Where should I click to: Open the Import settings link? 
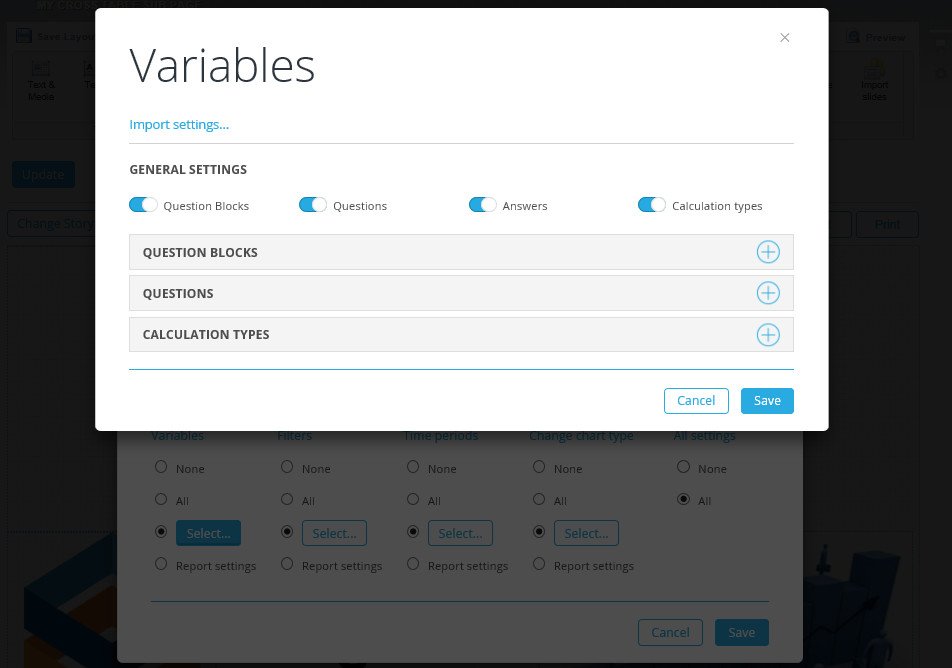tap(179, 124)
